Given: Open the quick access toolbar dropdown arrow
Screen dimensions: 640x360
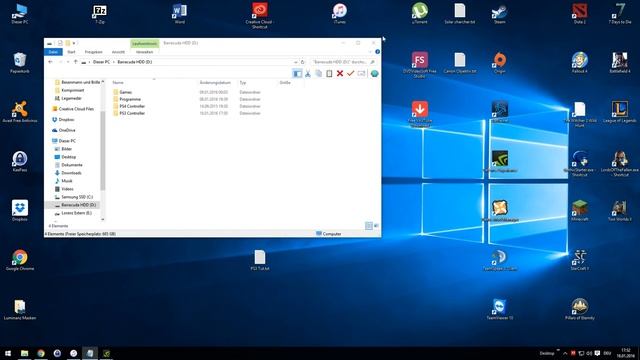Looking at the screenshot, I should click(x=74, y=43).
